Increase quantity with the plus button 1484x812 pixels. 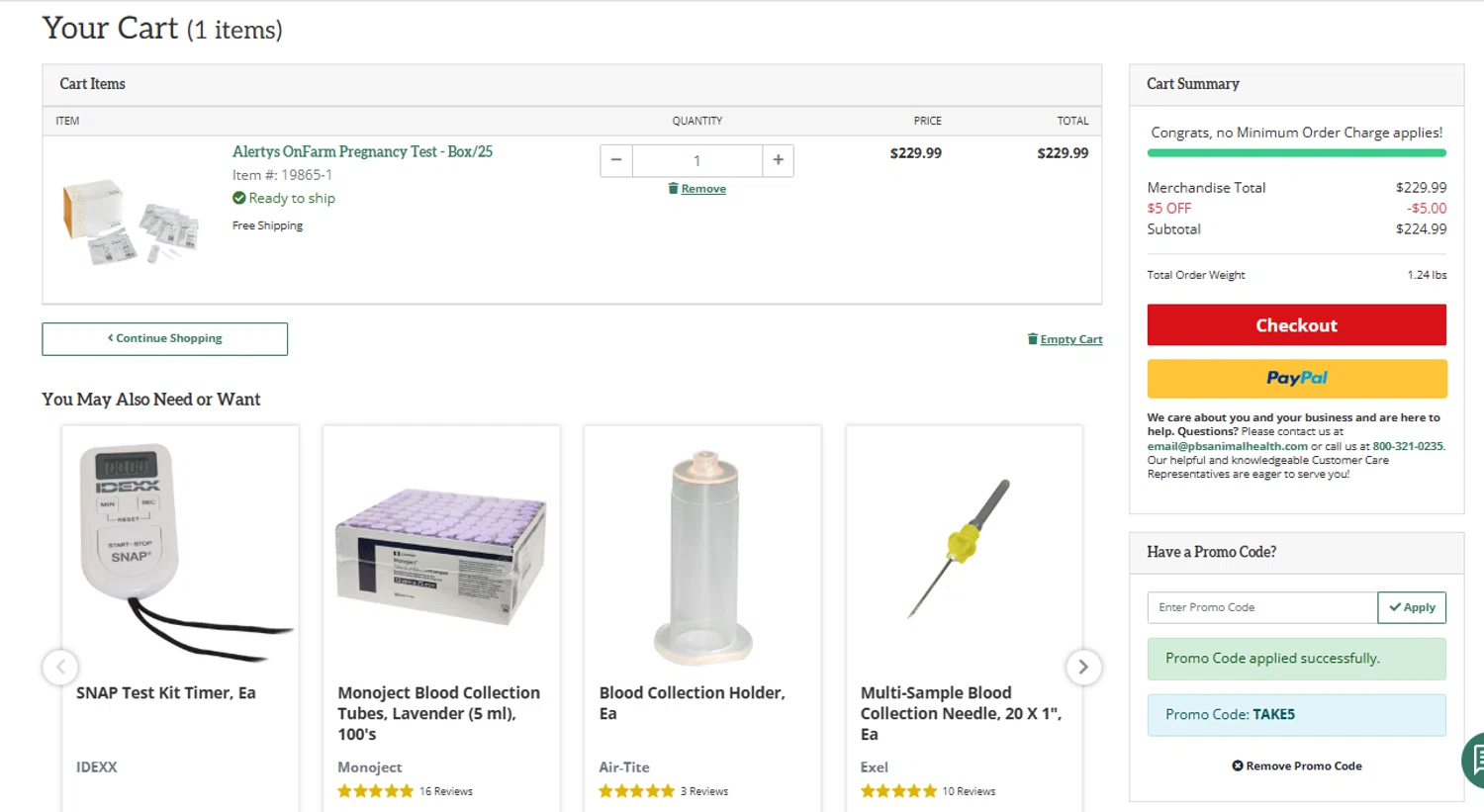[779, 160]
